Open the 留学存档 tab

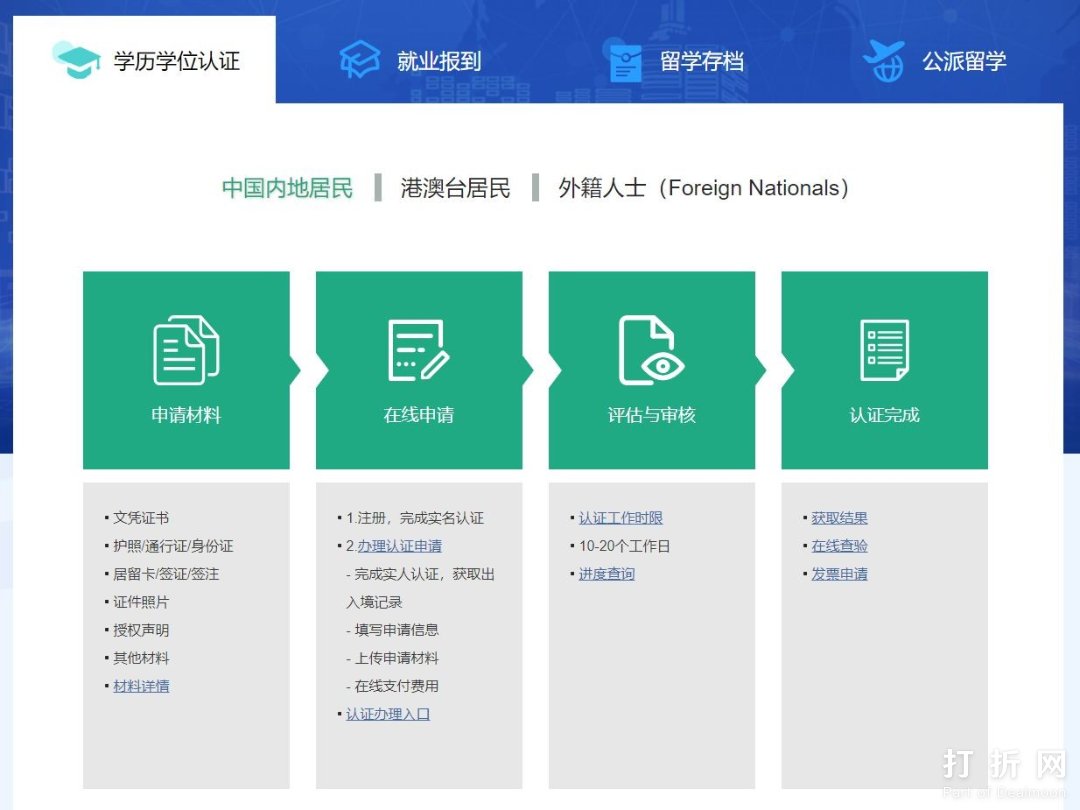(x=701, y=61)
